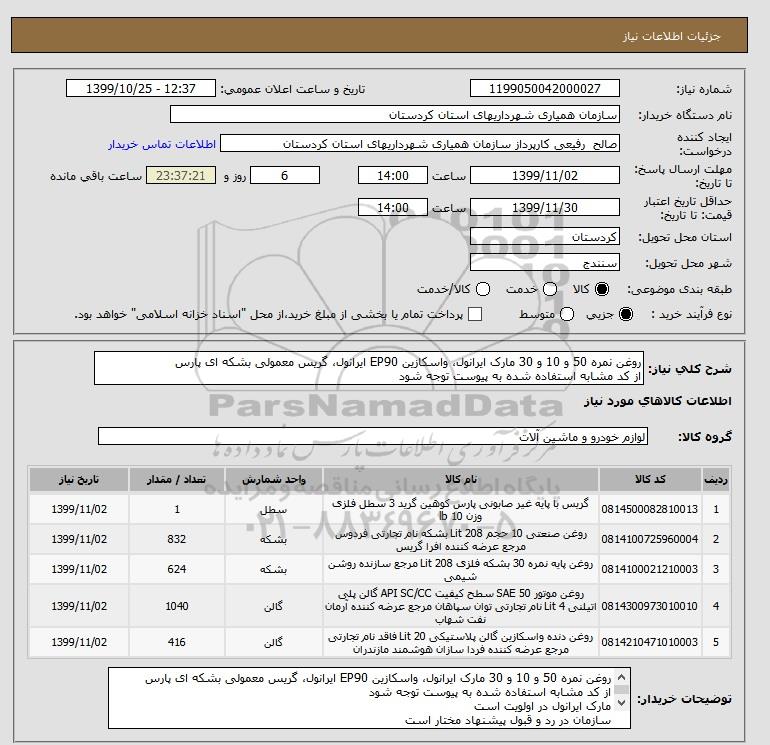Select the کالا radio button
The image size is (770, 745).
(x=602, y=289)
